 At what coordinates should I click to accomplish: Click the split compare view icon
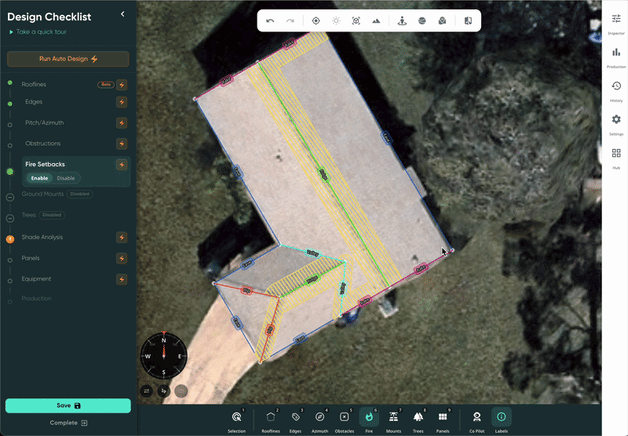[x=468, y=21]
